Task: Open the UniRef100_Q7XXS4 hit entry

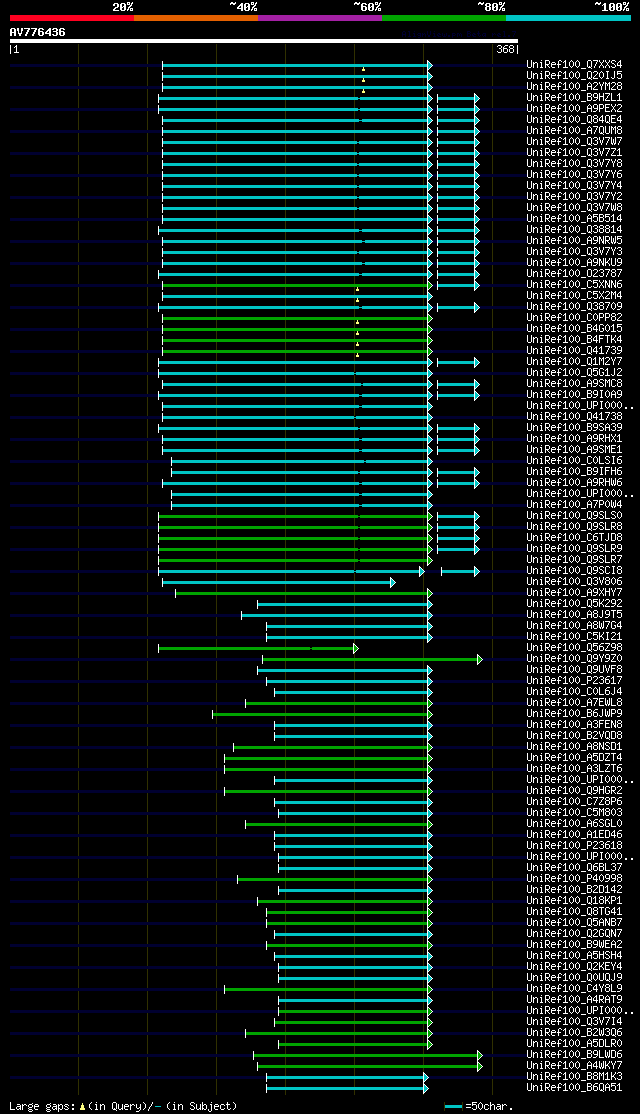Action: [574, 64]
